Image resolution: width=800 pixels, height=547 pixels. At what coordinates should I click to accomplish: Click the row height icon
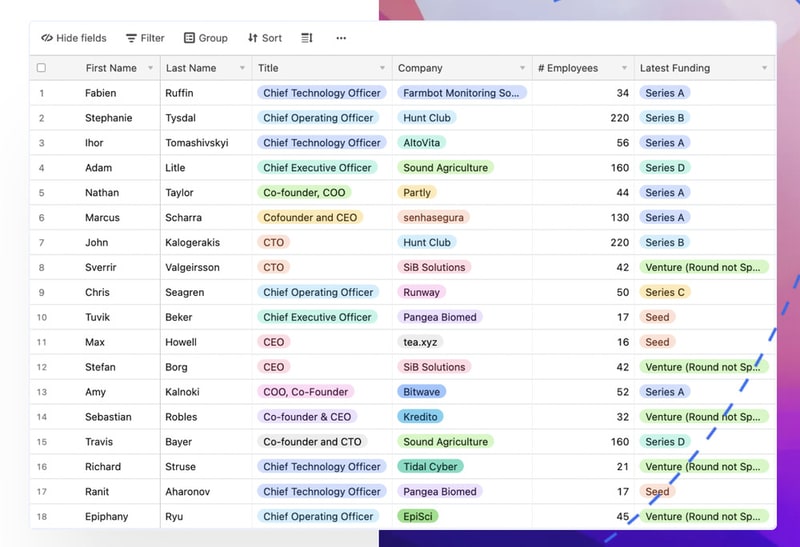307,38
